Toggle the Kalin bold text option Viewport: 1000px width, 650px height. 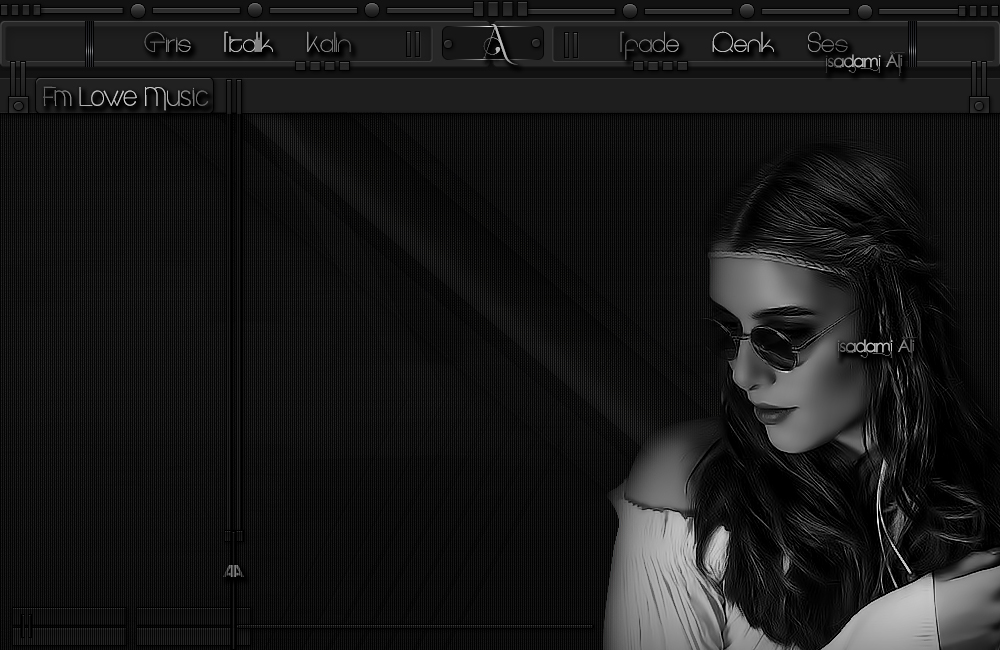point(328,43)
